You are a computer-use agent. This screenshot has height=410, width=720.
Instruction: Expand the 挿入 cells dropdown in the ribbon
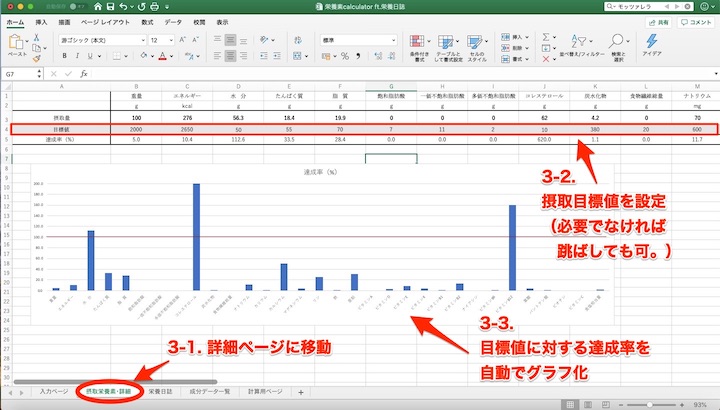(527, 37)
